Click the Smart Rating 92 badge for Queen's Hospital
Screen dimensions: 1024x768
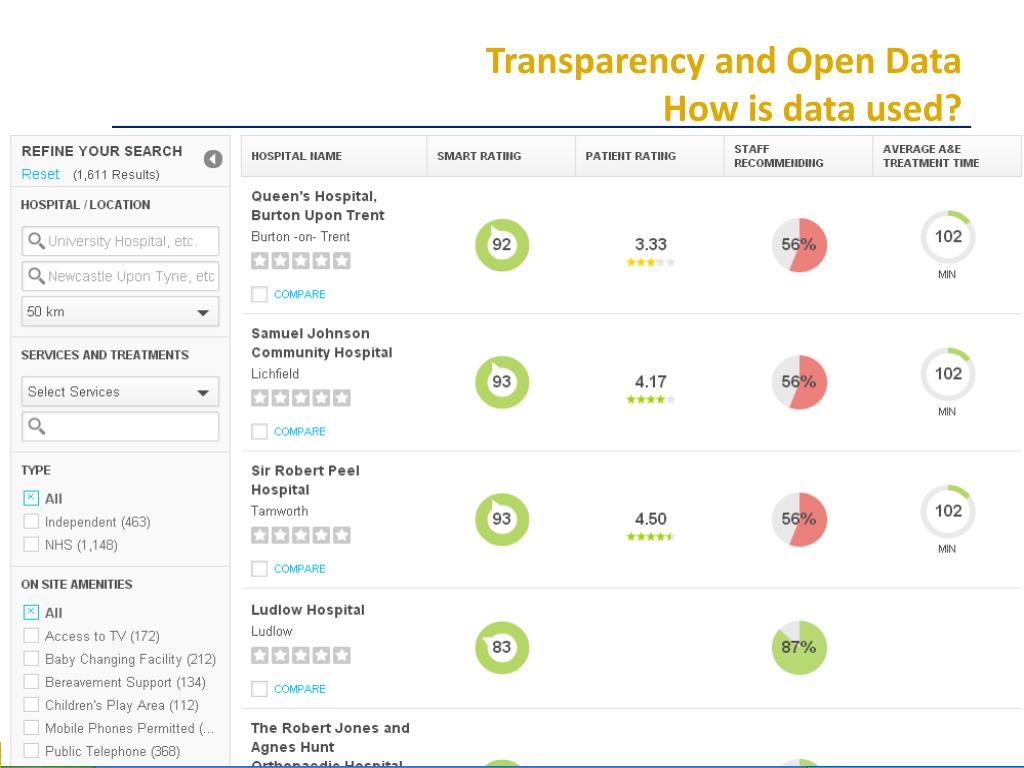pos(502,245)
